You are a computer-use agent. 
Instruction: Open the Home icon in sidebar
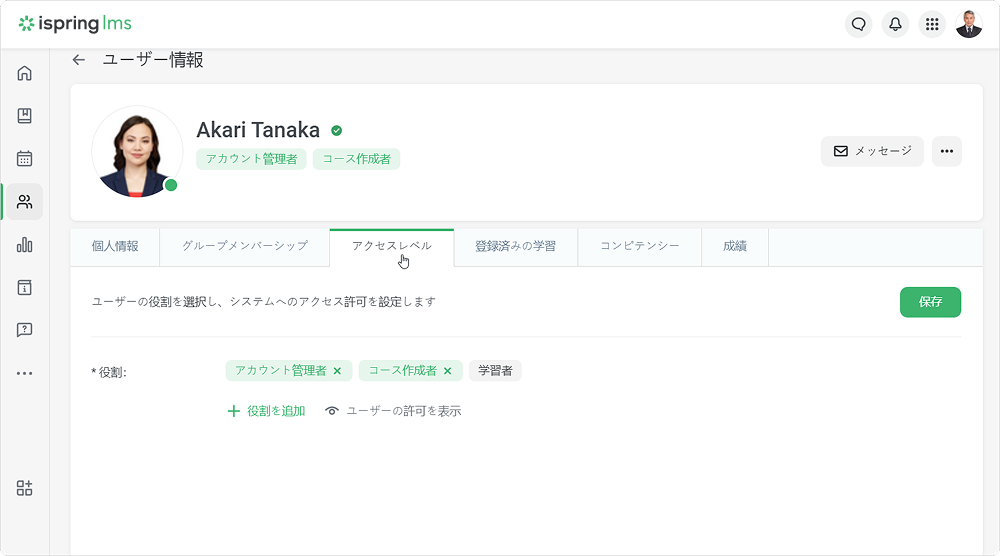[25, 73]
